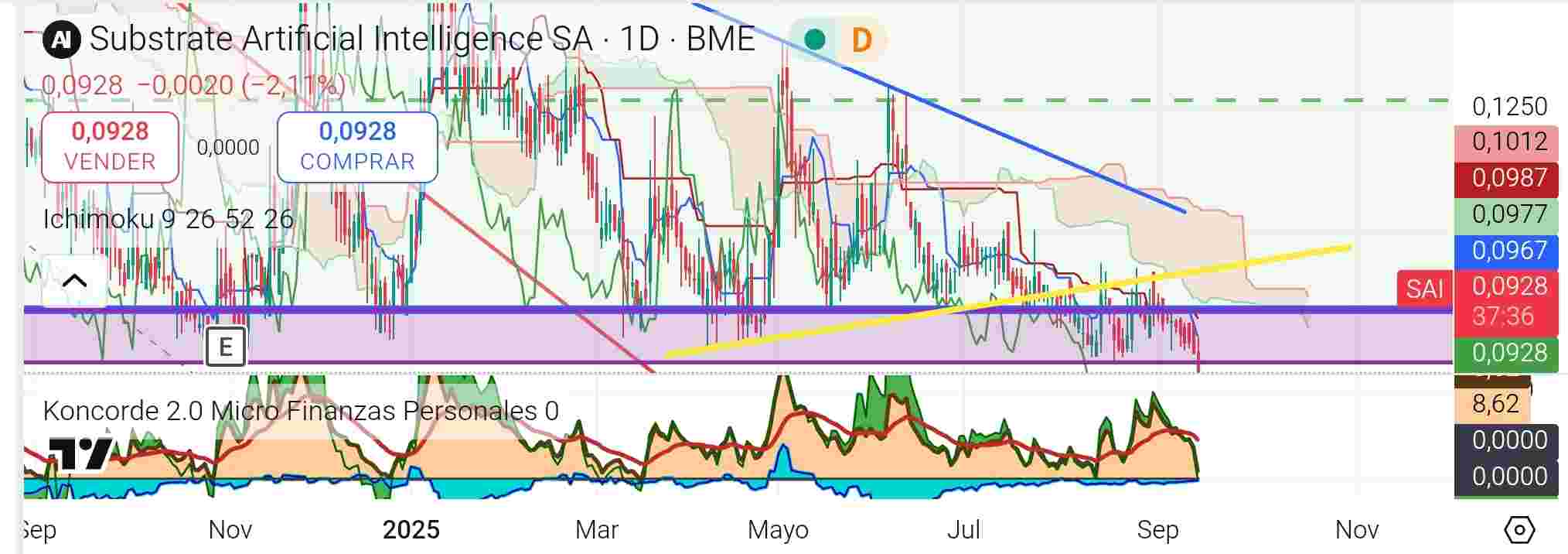The image size is (1568, 554).
Task: Click the orange D data indicator
Action: coord(862,39)
